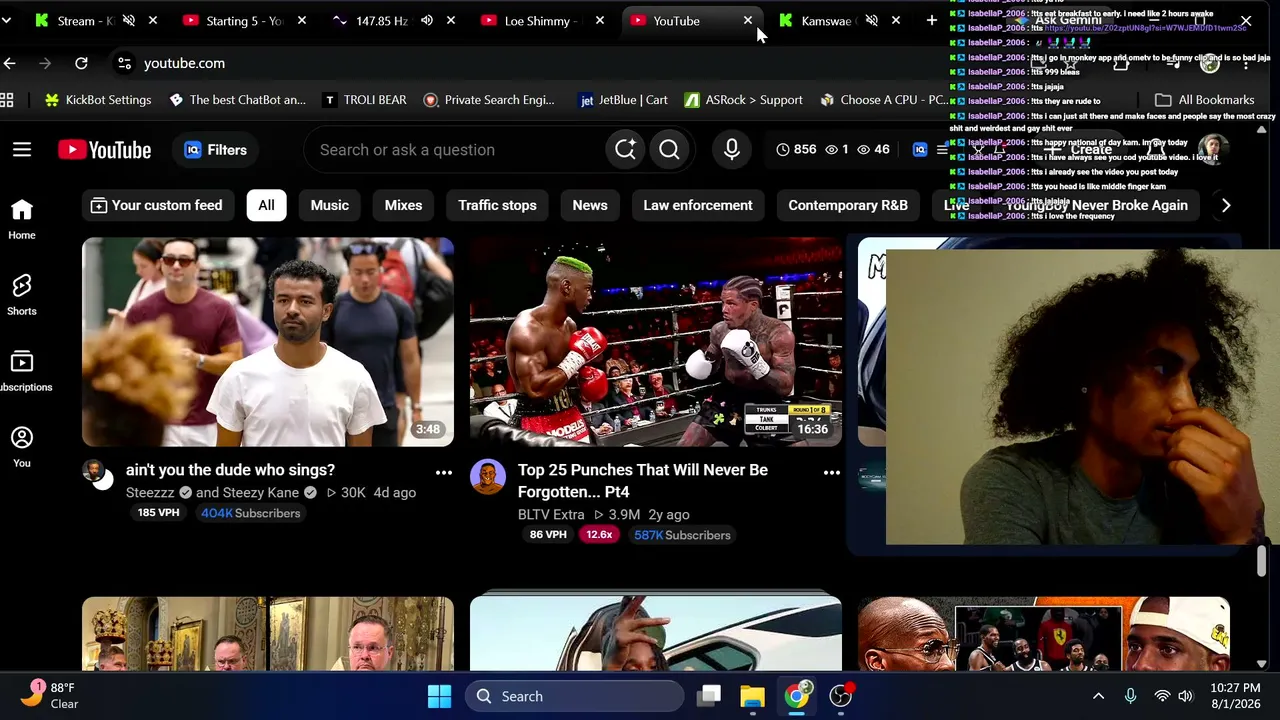Select the Traffic stops chip
The width and height of the screenshot is (1280, 720).
497,205
